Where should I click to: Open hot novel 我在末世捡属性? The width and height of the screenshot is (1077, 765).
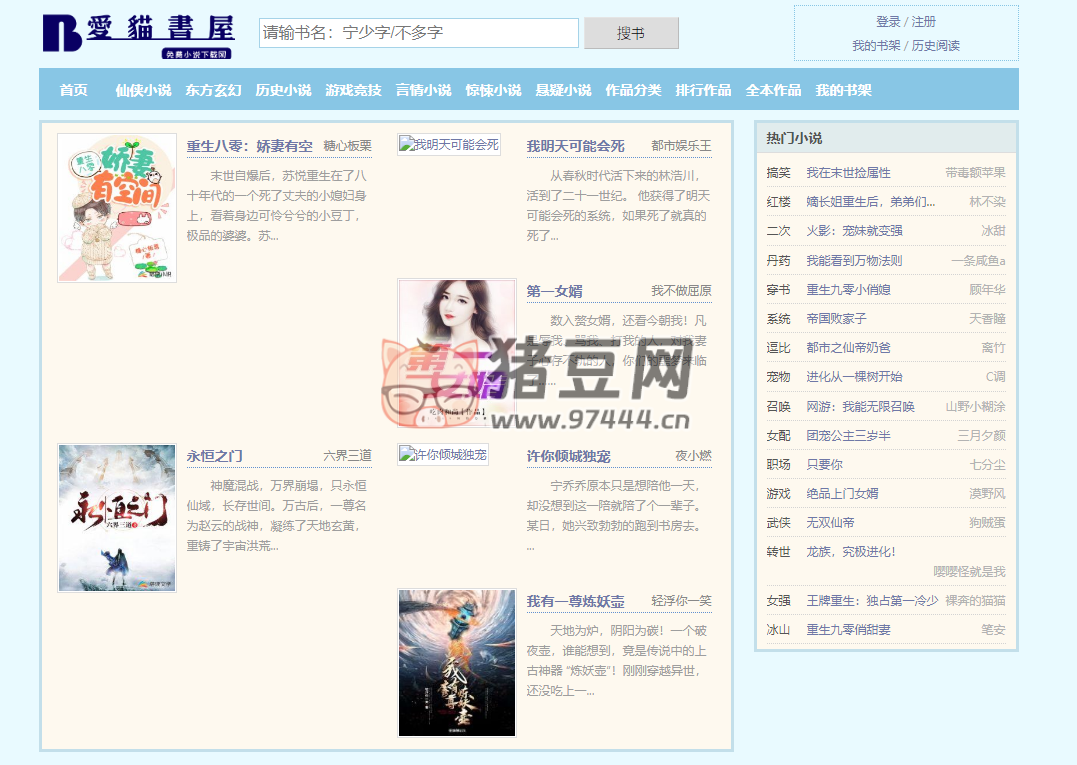[x=848, y=173]
